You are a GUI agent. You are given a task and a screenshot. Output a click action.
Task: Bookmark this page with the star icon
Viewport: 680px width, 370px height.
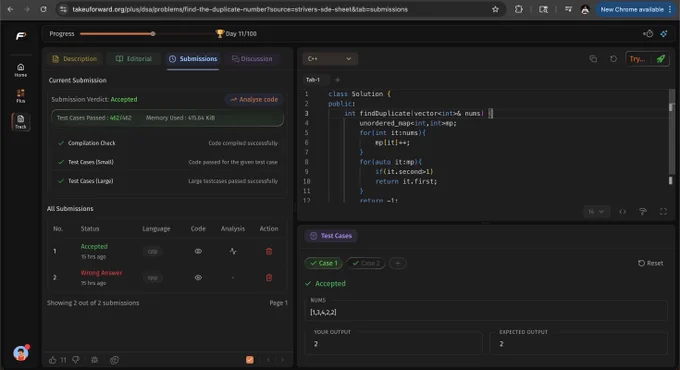pos(495,9)
